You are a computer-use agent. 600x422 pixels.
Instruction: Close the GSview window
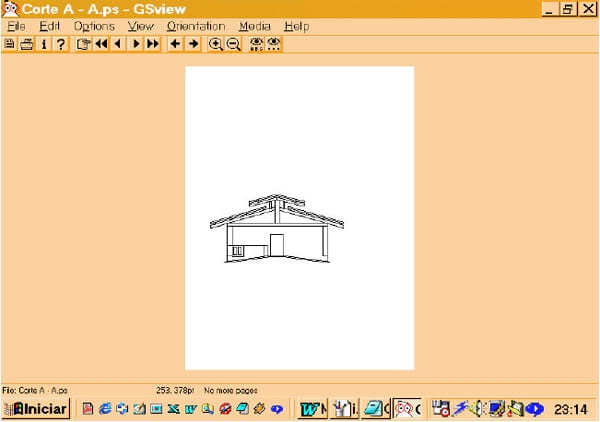[588, 9]
